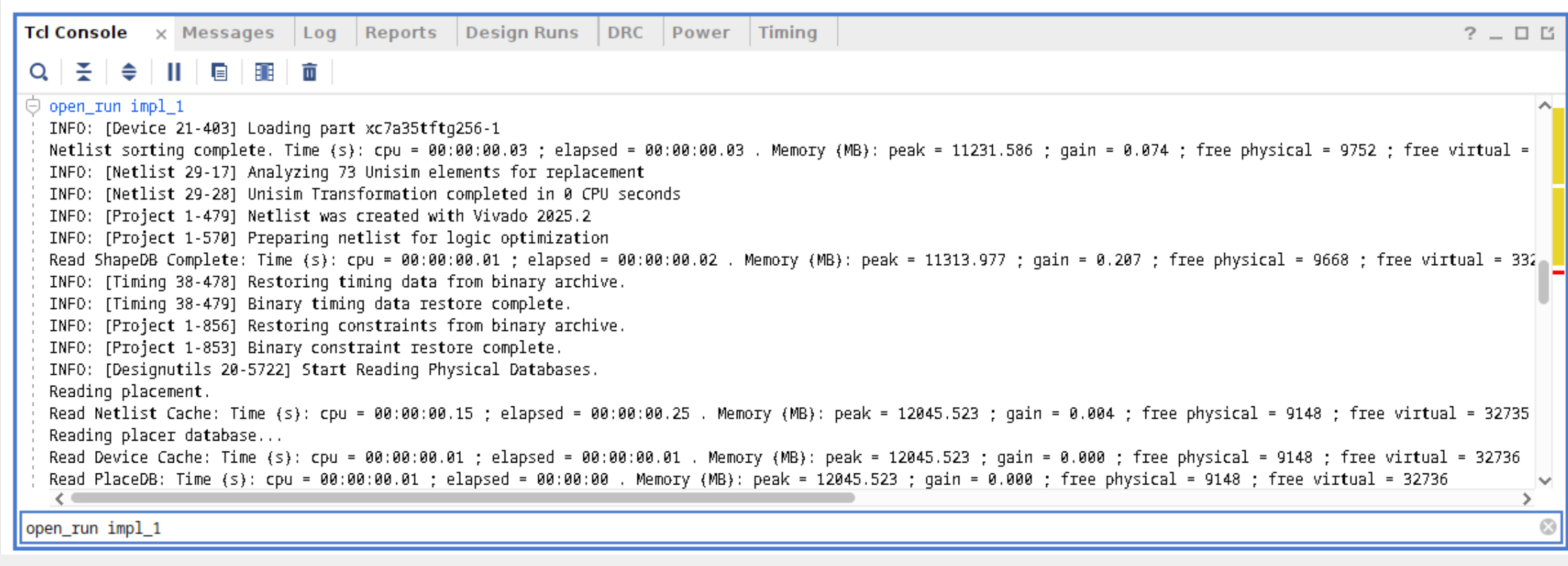Clear the Tcl command input field
This screenshot has width=1568, height=566.
tap(1547, 527)
